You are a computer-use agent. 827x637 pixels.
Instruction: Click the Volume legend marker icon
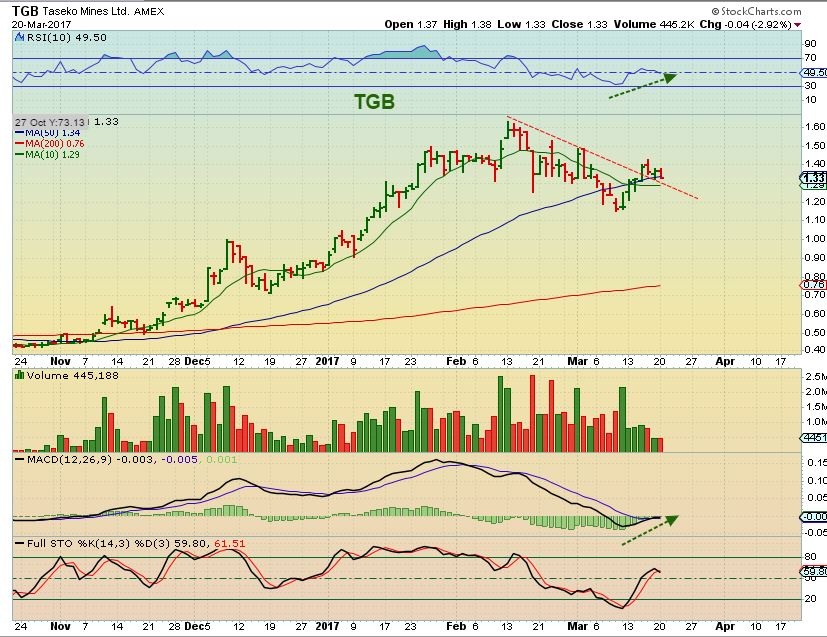click(x=18, y=374)
